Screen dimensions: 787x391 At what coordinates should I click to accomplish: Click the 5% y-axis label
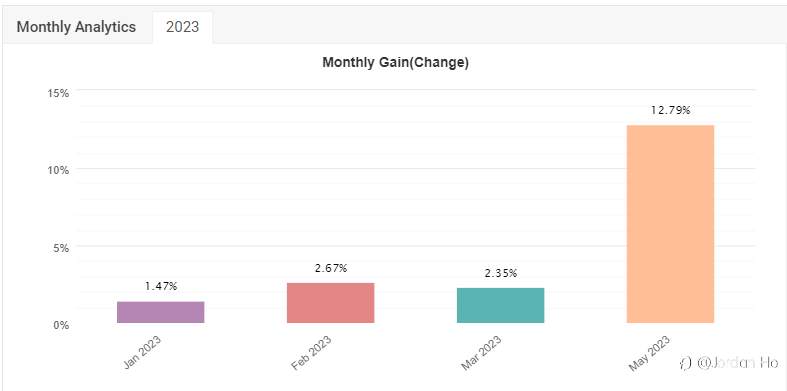coord(61,248)
